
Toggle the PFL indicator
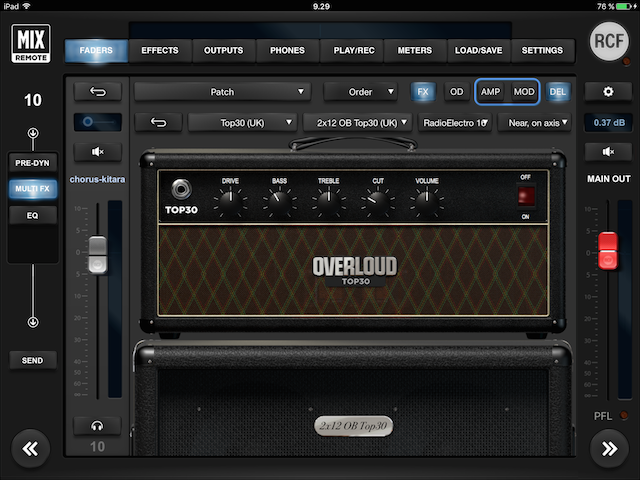624,415
